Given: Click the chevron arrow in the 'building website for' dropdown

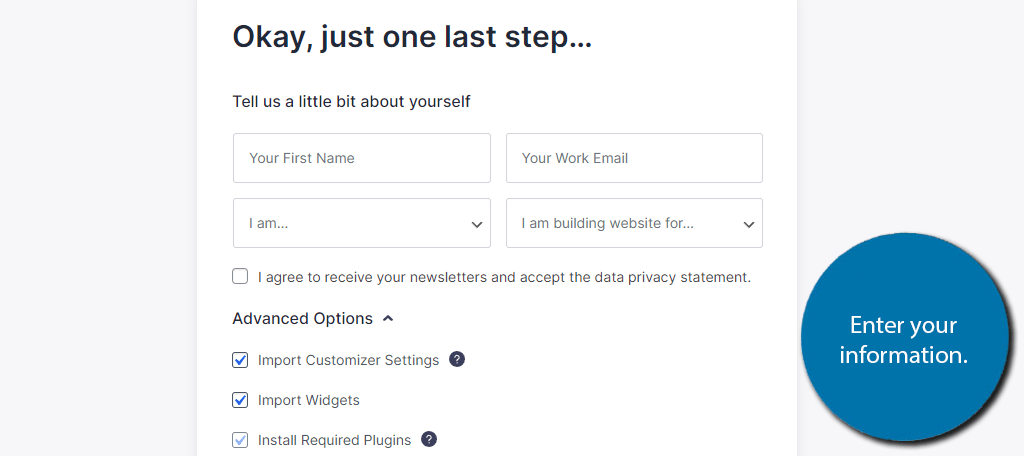Looking at the screenshot, I should click(749, 225).
